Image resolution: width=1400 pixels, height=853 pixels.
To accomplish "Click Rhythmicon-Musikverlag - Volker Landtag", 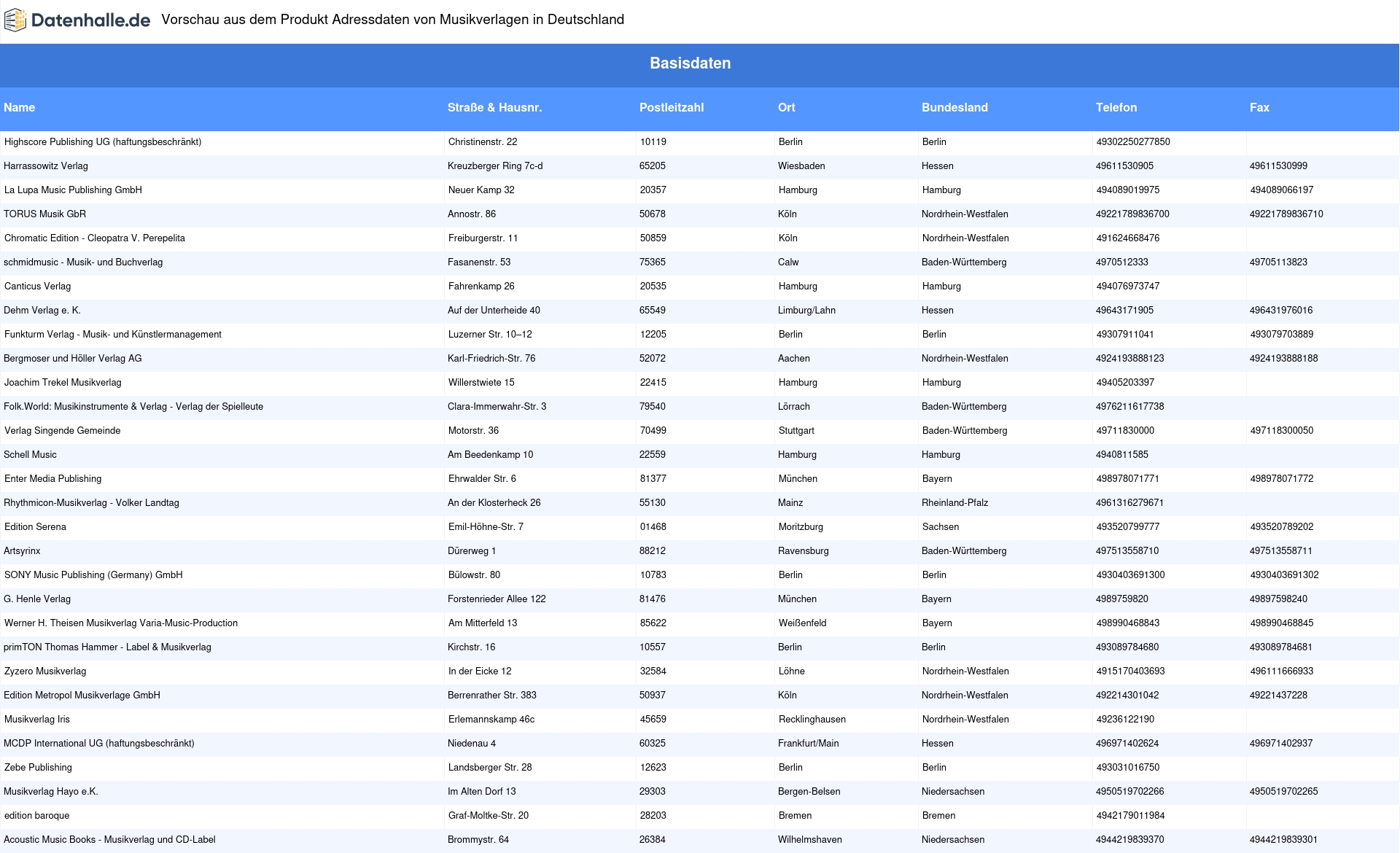I will point(91,503).
